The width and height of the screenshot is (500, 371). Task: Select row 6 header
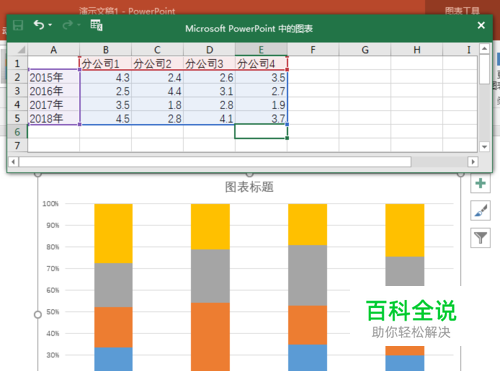(17, 132)
